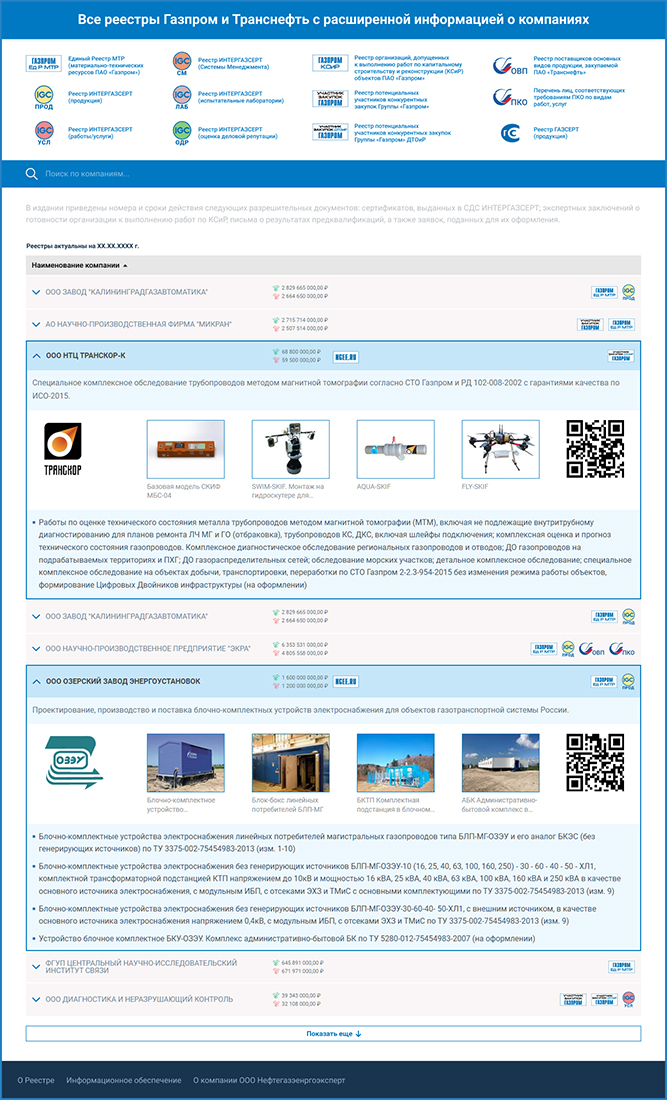The width and height of the screenshot is (667, 1100).
Task: Open БКТП Комплектная подстанция thumbnail
Action: (396, 763)
